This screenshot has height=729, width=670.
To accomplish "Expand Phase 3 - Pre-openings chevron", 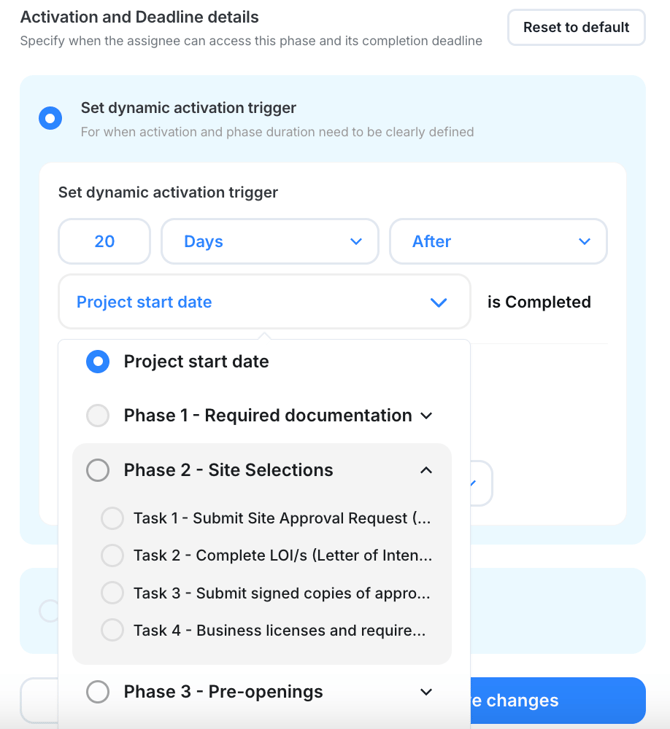I will [x=427, y=692].
